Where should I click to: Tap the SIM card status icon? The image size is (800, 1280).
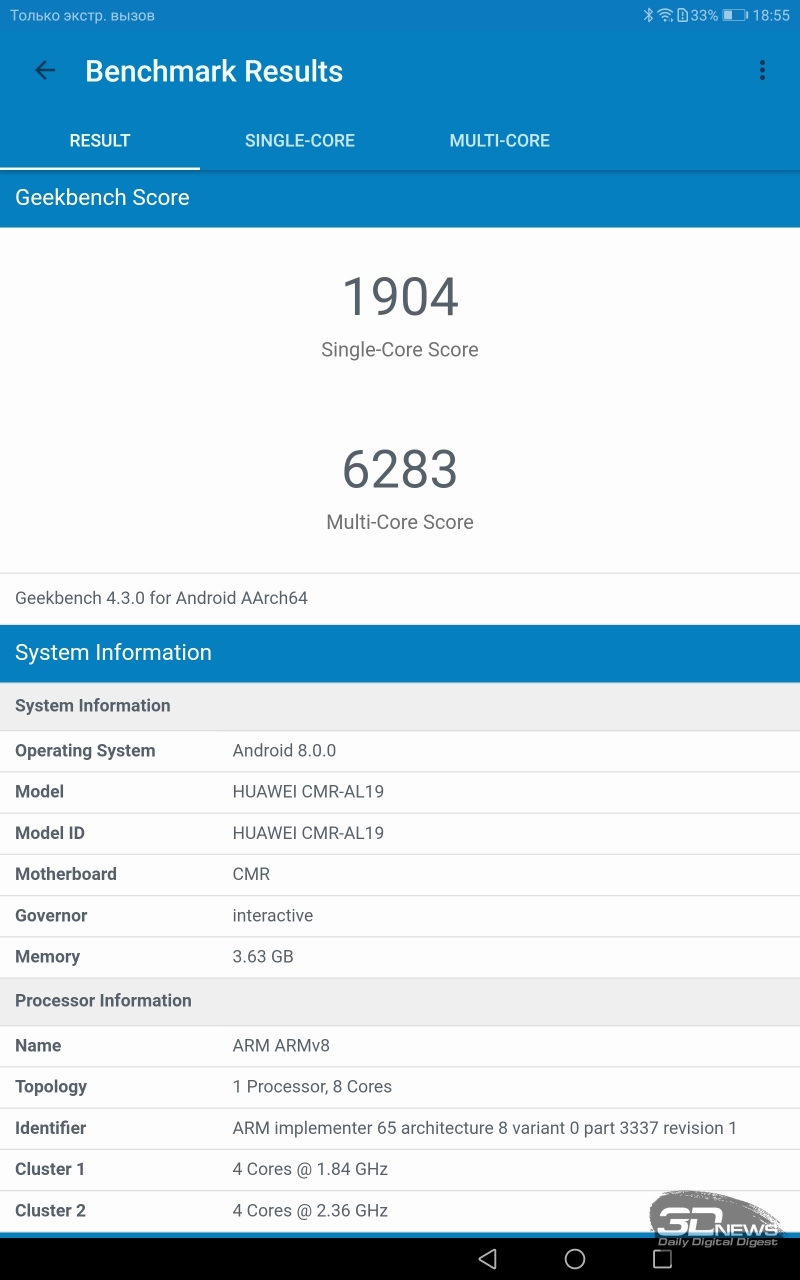682,15
